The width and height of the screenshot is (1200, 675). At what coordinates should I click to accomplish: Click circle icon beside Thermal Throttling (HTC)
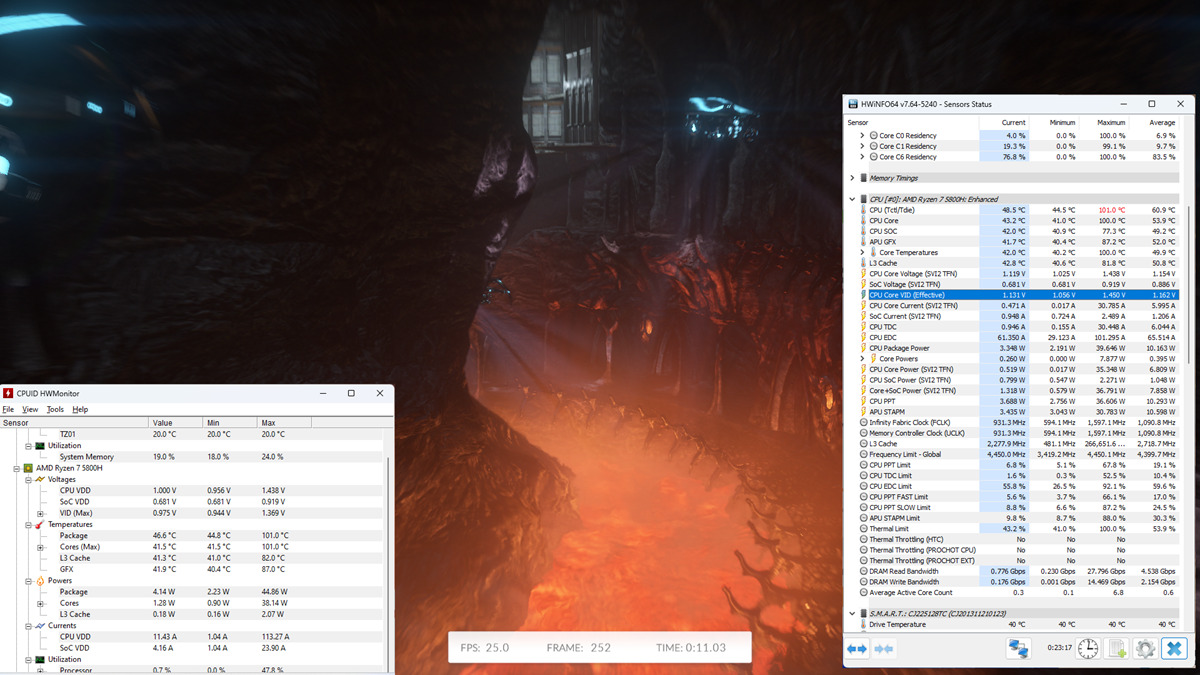[x=863, y=539]
